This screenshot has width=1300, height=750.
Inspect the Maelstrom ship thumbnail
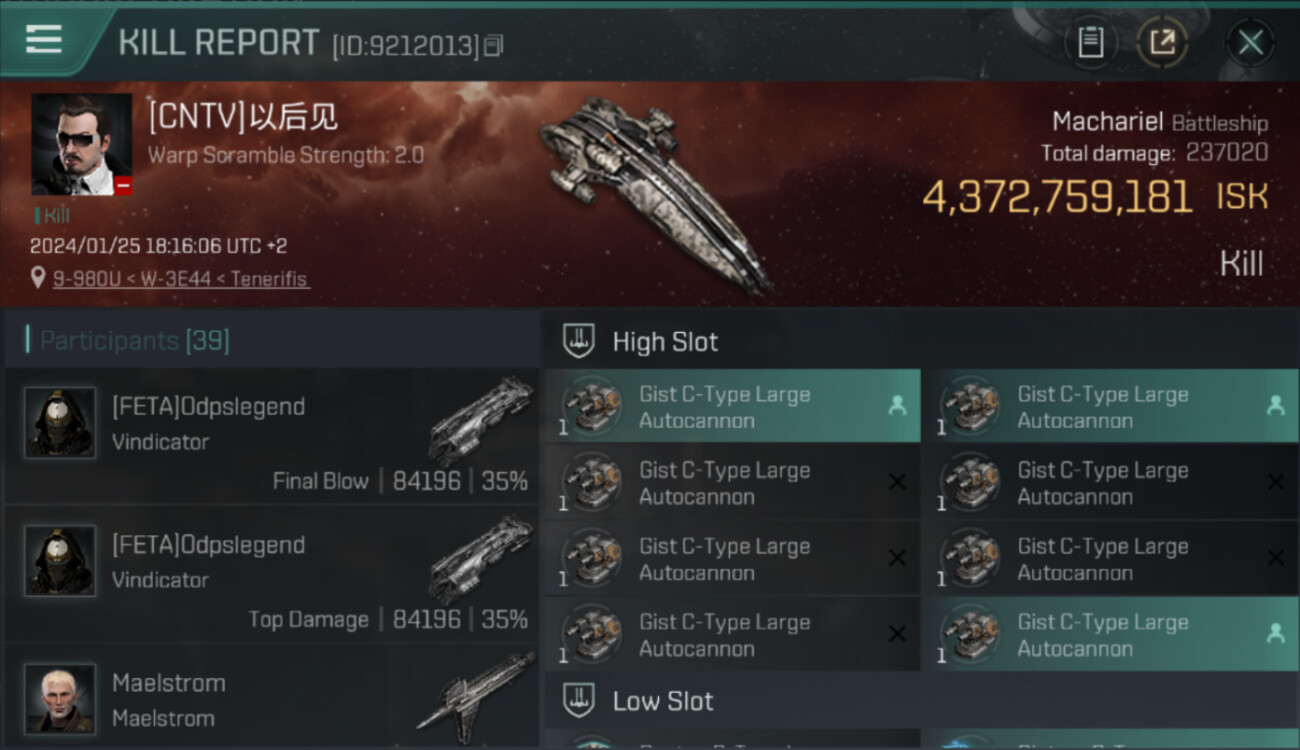[x=476, y=690]
